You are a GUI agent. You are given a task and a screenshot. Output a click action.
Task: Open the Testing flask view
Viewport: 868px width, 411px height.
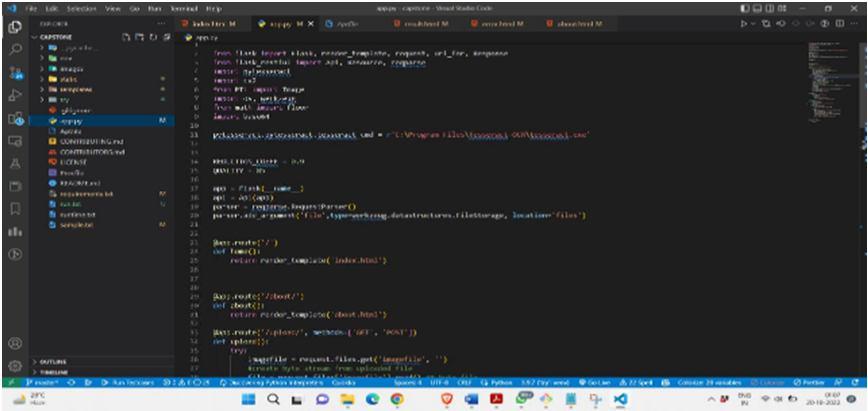(x=16, y=163)
